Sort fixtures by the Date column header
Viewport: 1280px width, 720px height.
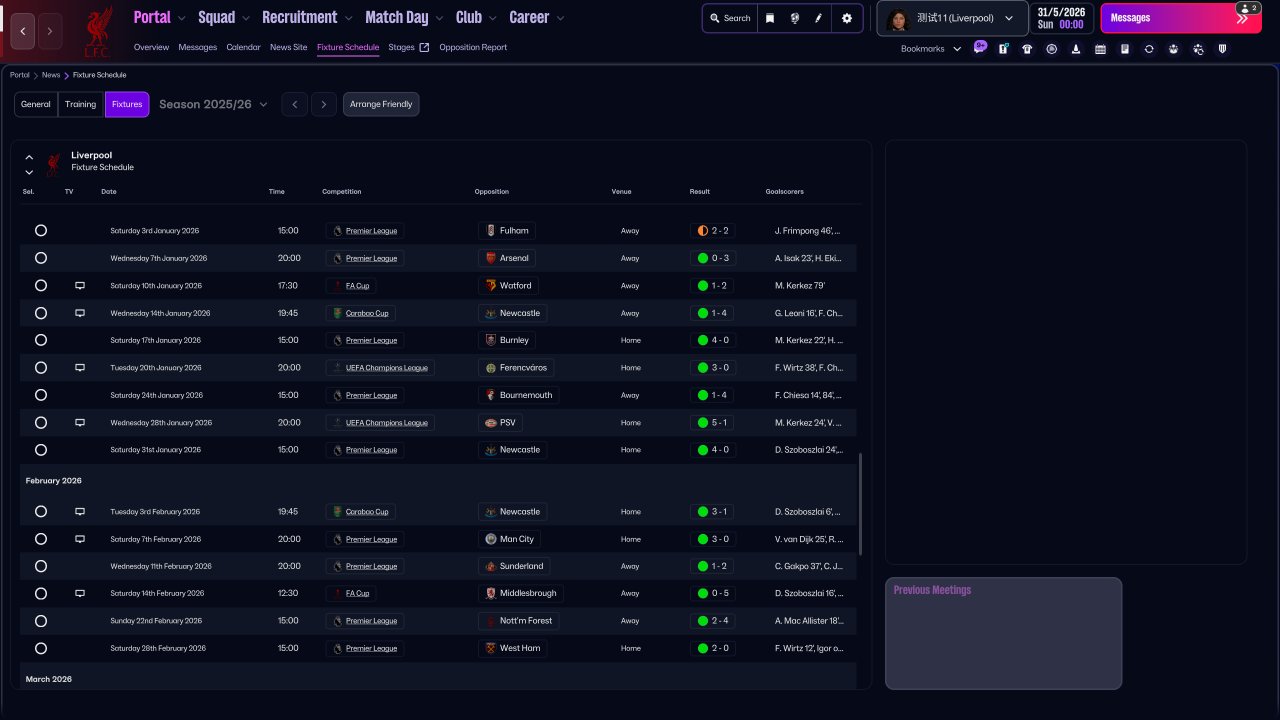coord(109,192)
